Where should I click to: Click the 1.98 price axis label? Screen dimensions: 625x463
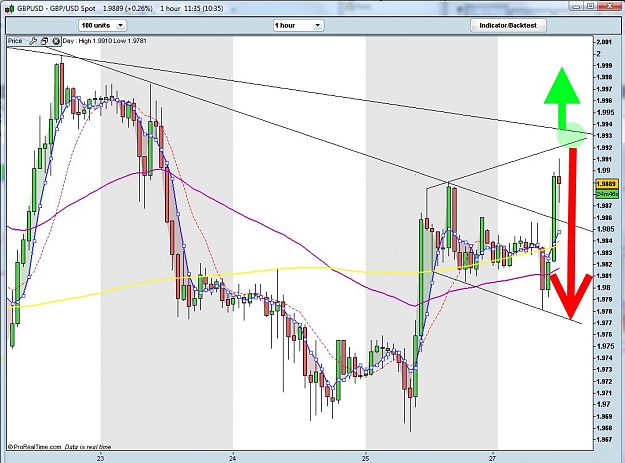tap(603, 288)
